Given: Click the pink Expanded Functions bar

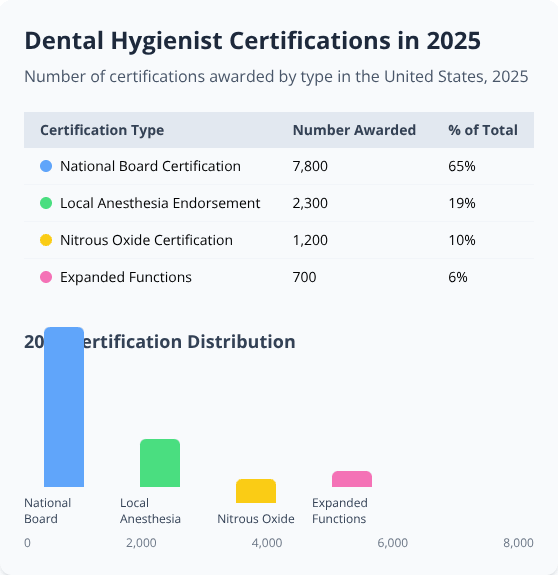Looking at the screenshot, I should [x=352, y=479].
